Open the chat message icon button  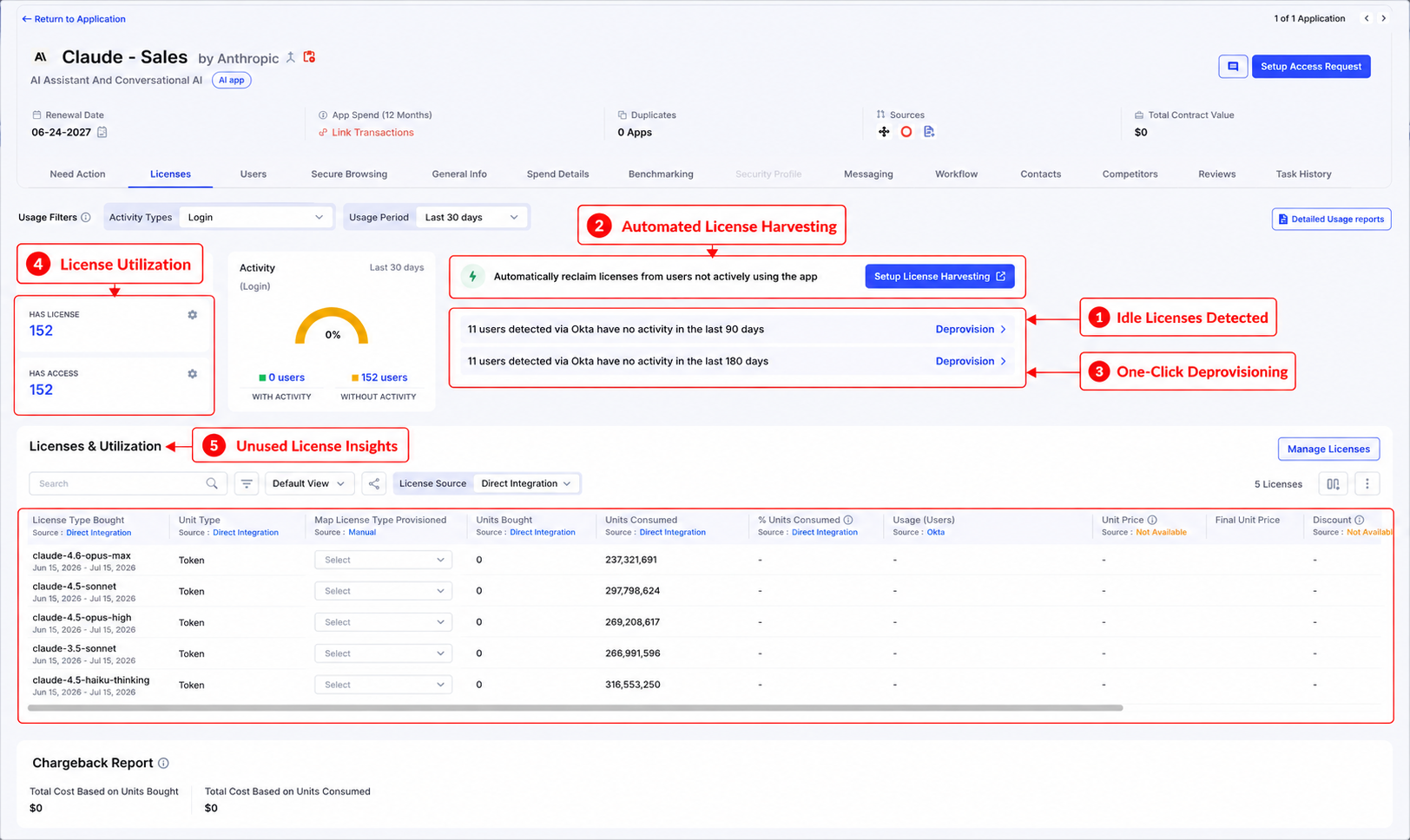(x=1232, y=67)
